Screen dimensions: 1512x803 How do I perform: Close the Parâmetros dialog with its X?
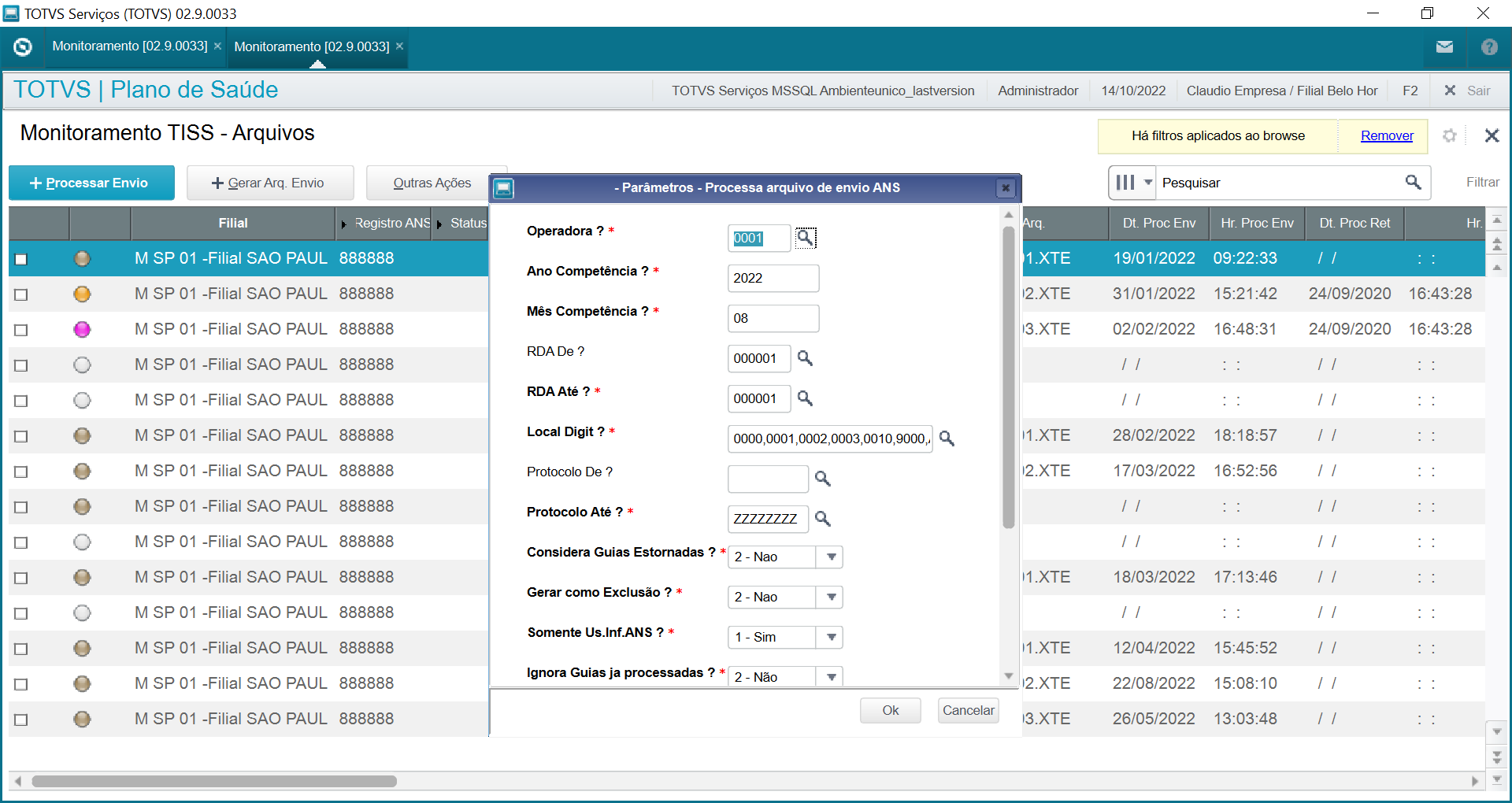click(1005, 187)
